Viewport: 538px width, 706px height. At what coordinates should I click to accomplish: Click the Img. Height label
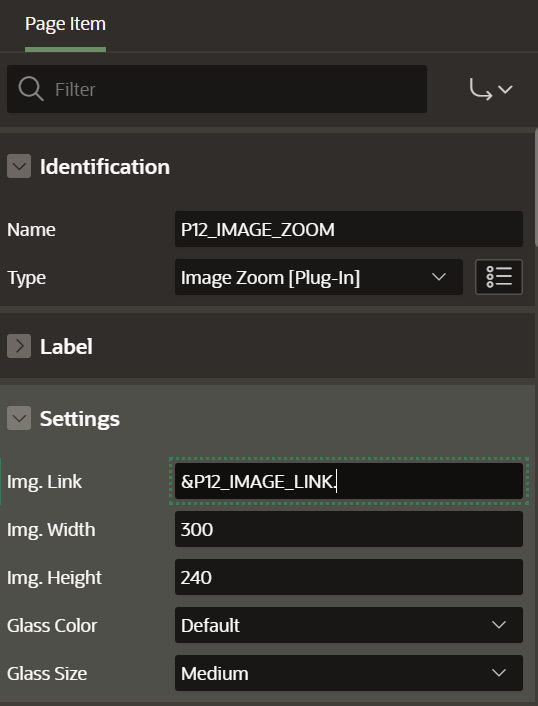54,578
